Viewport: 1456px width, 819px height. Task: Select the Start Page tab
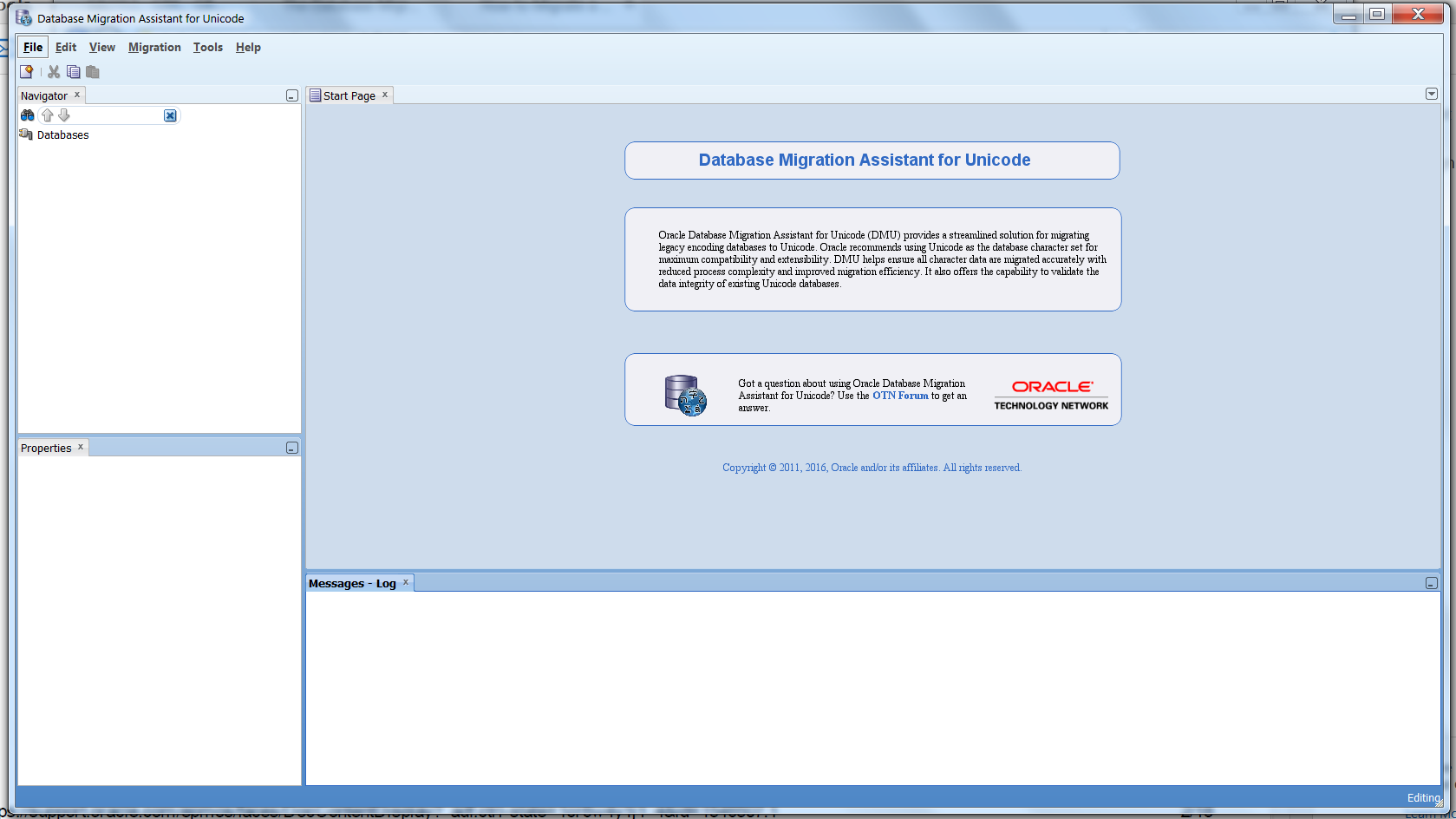(x=349, y=95)
